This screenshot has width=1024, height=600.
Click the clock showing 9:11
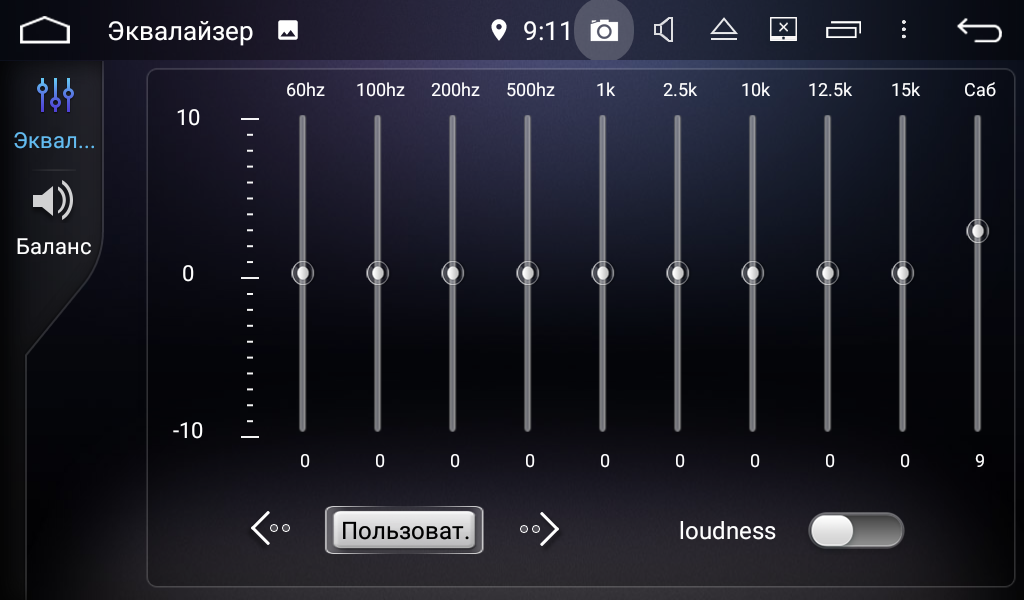[x=547, y=31]
